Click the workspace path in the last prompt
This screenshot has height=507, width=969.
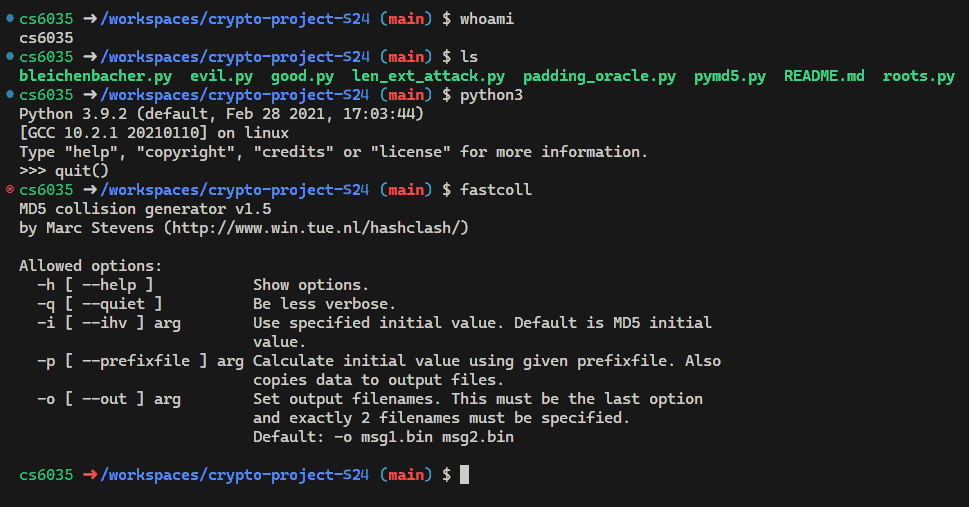pos(235,475)
